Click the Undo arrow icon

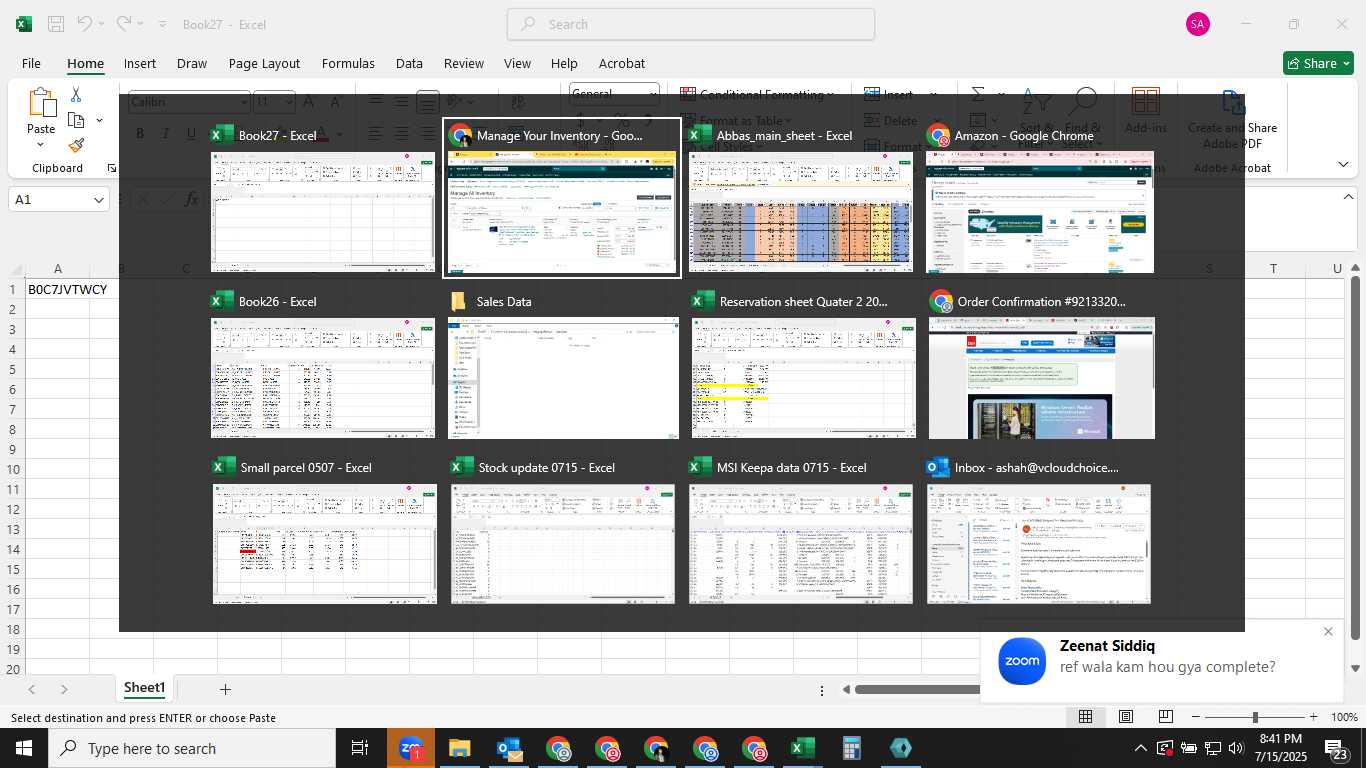(x=85, y=24)
